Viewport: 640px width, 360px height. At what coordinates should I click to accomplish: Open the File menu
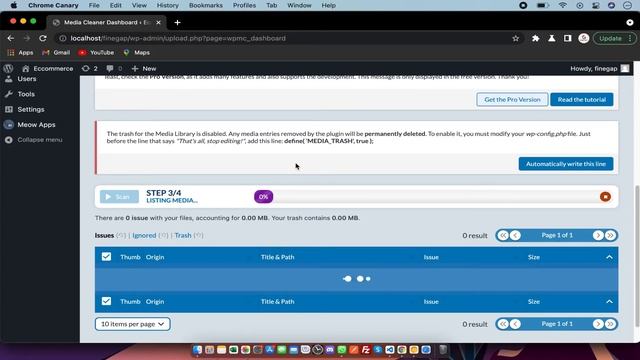(x=94, y=5)
